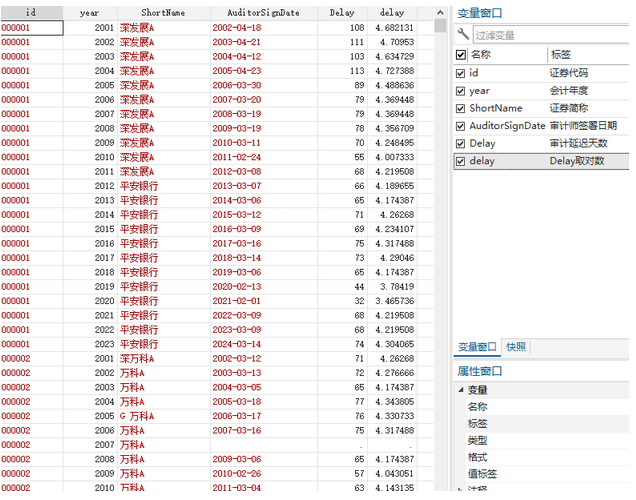The image size is (636, 500).
Task: Collapse the 变量 section in the properties window
Action: pyautogui.click(x=461, y=390)
